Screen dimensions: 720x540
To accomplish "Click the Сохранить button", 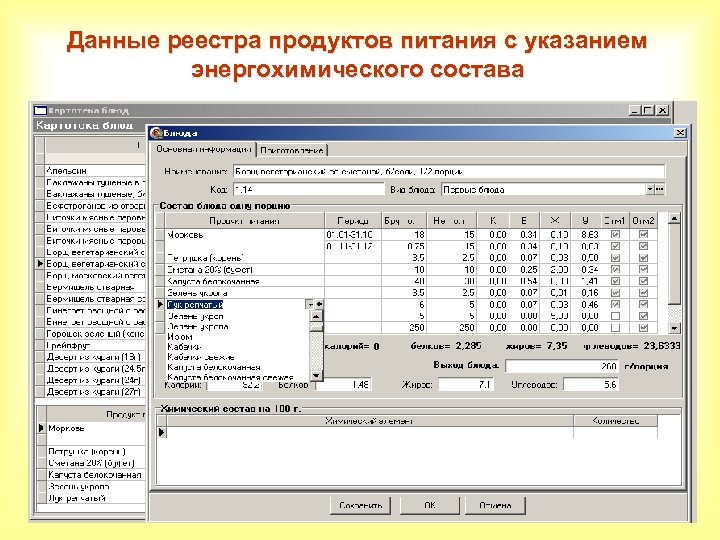I will coord(360,505).
